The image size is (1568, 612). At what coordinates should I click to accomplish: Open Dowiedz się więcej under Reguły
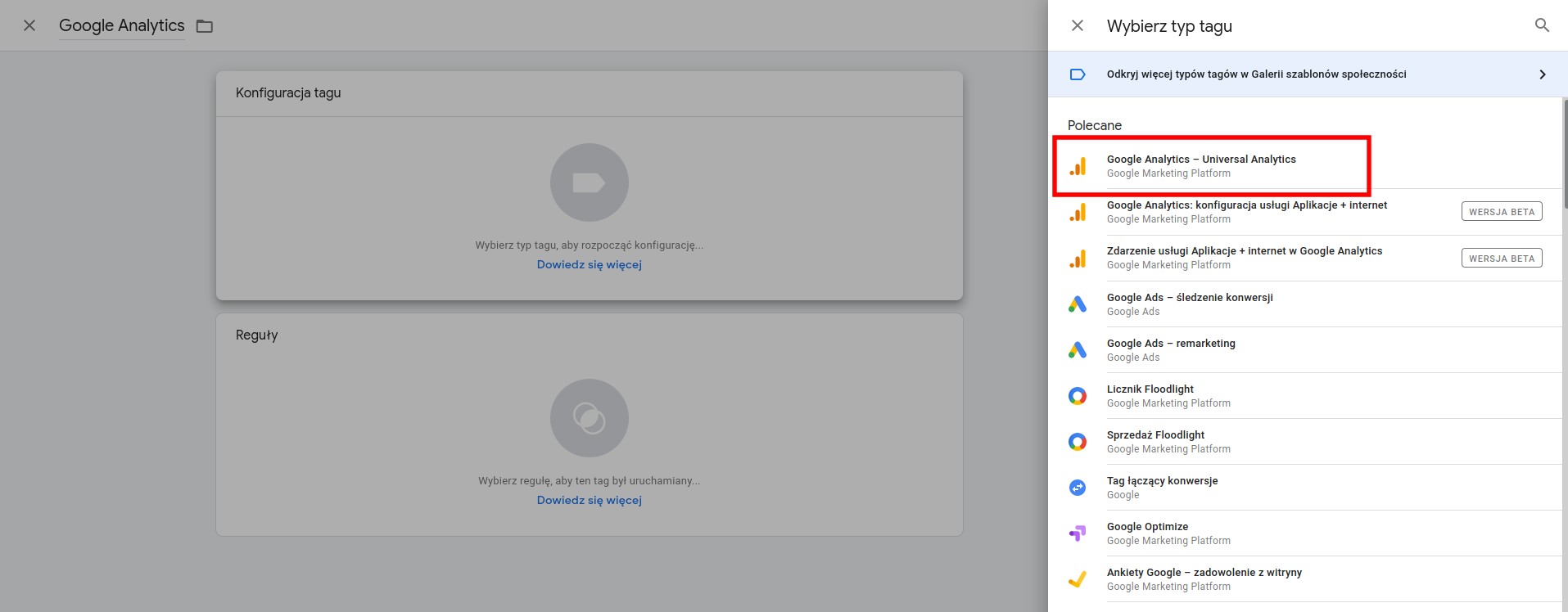[590, 500]
